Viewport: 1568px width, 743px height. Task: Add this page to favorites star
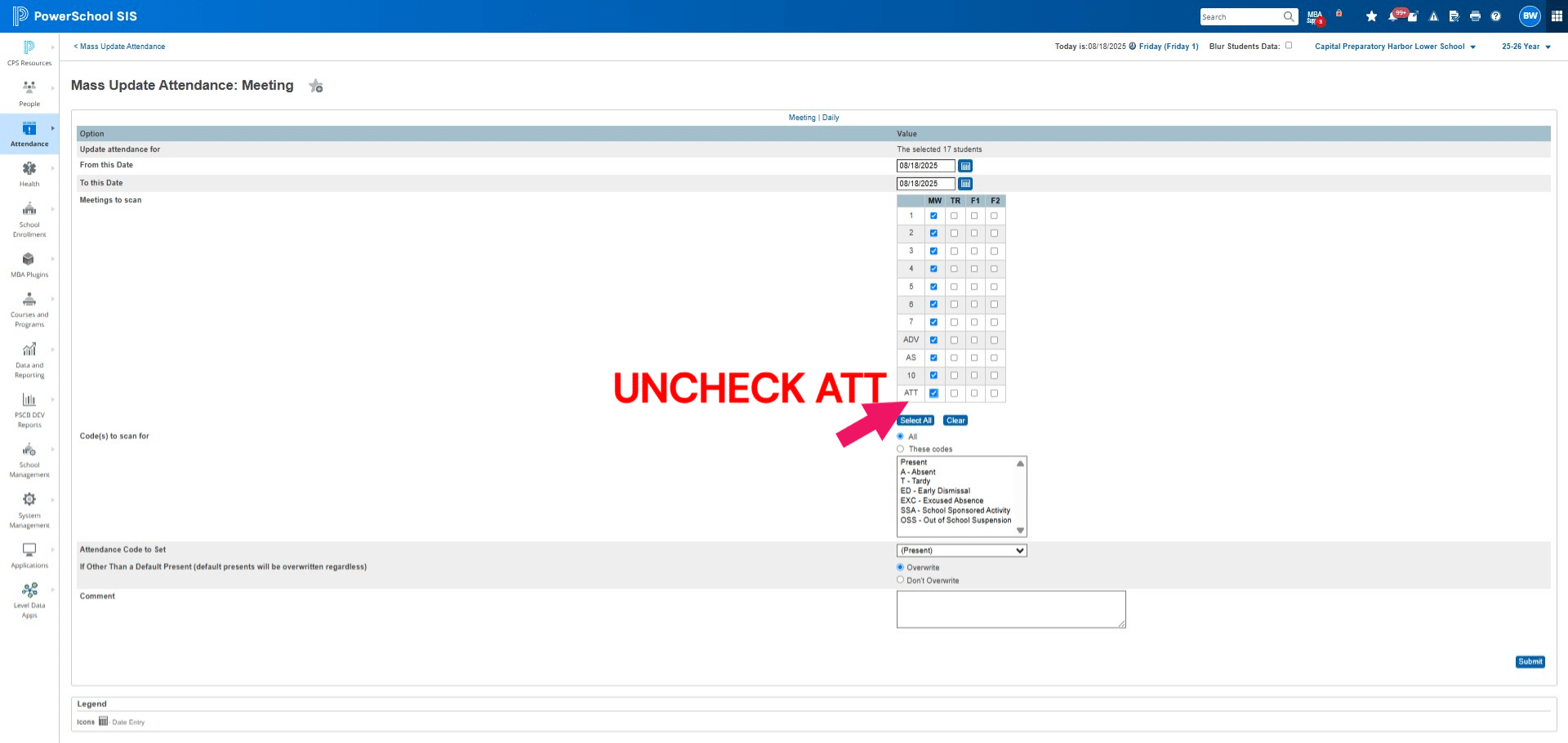[x=316, y=86]
